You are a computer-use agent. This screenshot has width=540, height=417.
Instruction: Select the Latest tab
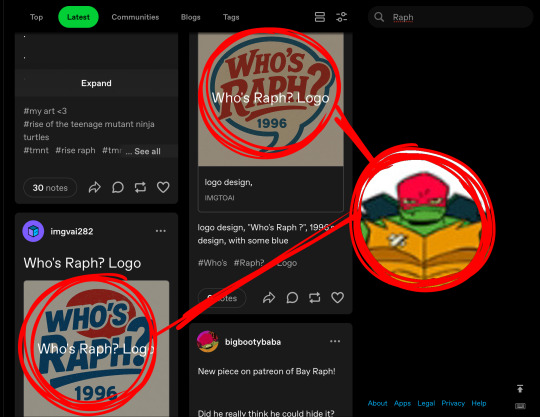tap(78, 17)
